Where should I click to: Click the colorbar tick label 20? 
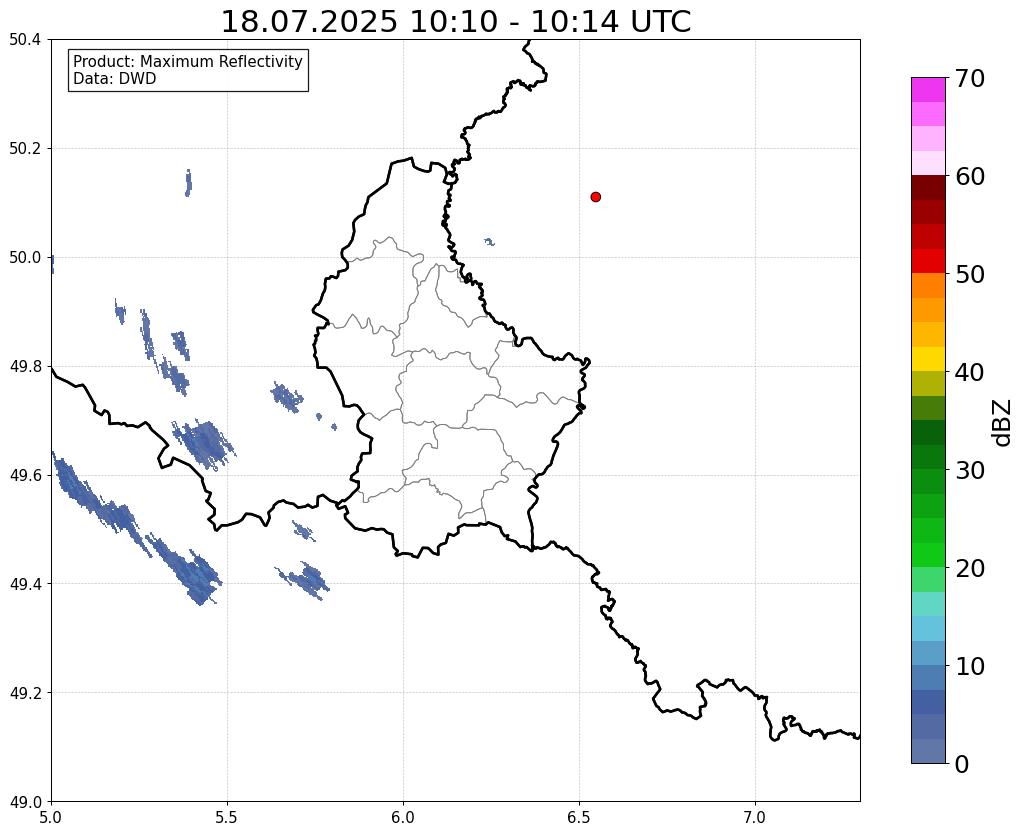970,568
